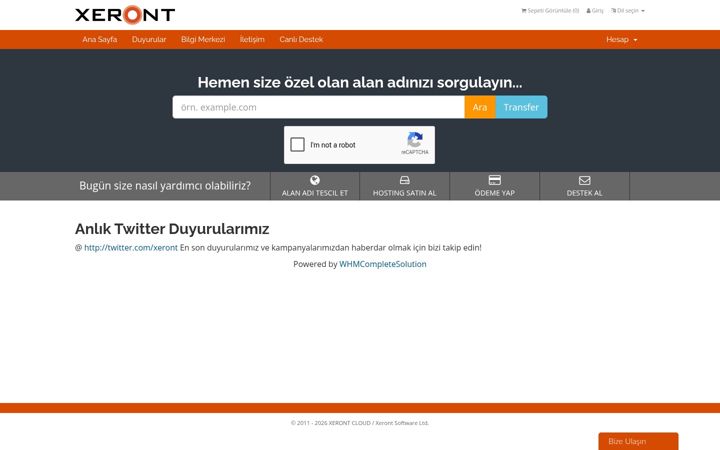Click the Xeront Cloud copyright text
Image resolution: width=720 pixels, height=450 pixels.
[360, 423]
